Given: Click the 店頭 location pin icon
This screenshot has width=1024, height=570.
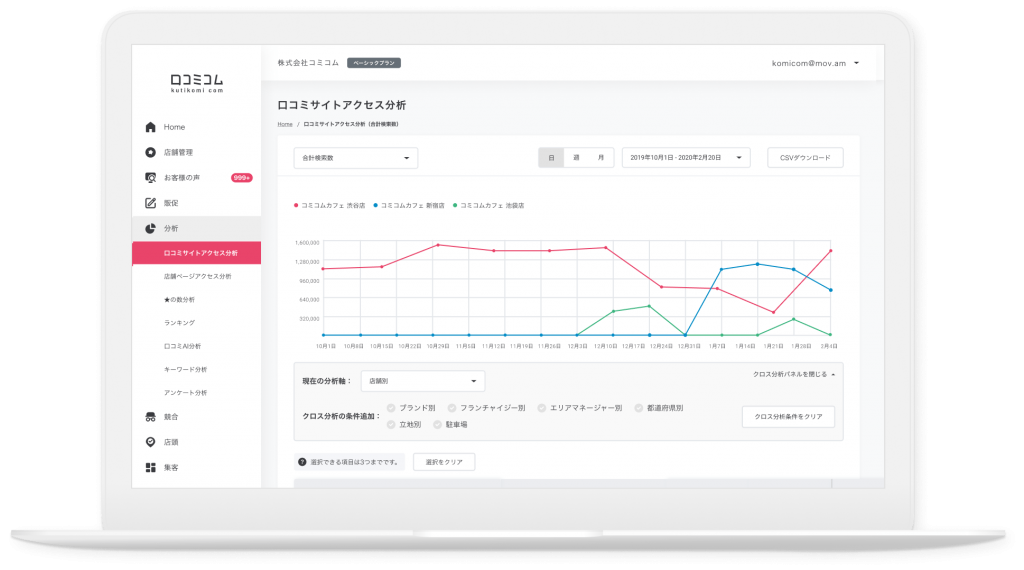Looking at the screenshot, I should [150, 442].
